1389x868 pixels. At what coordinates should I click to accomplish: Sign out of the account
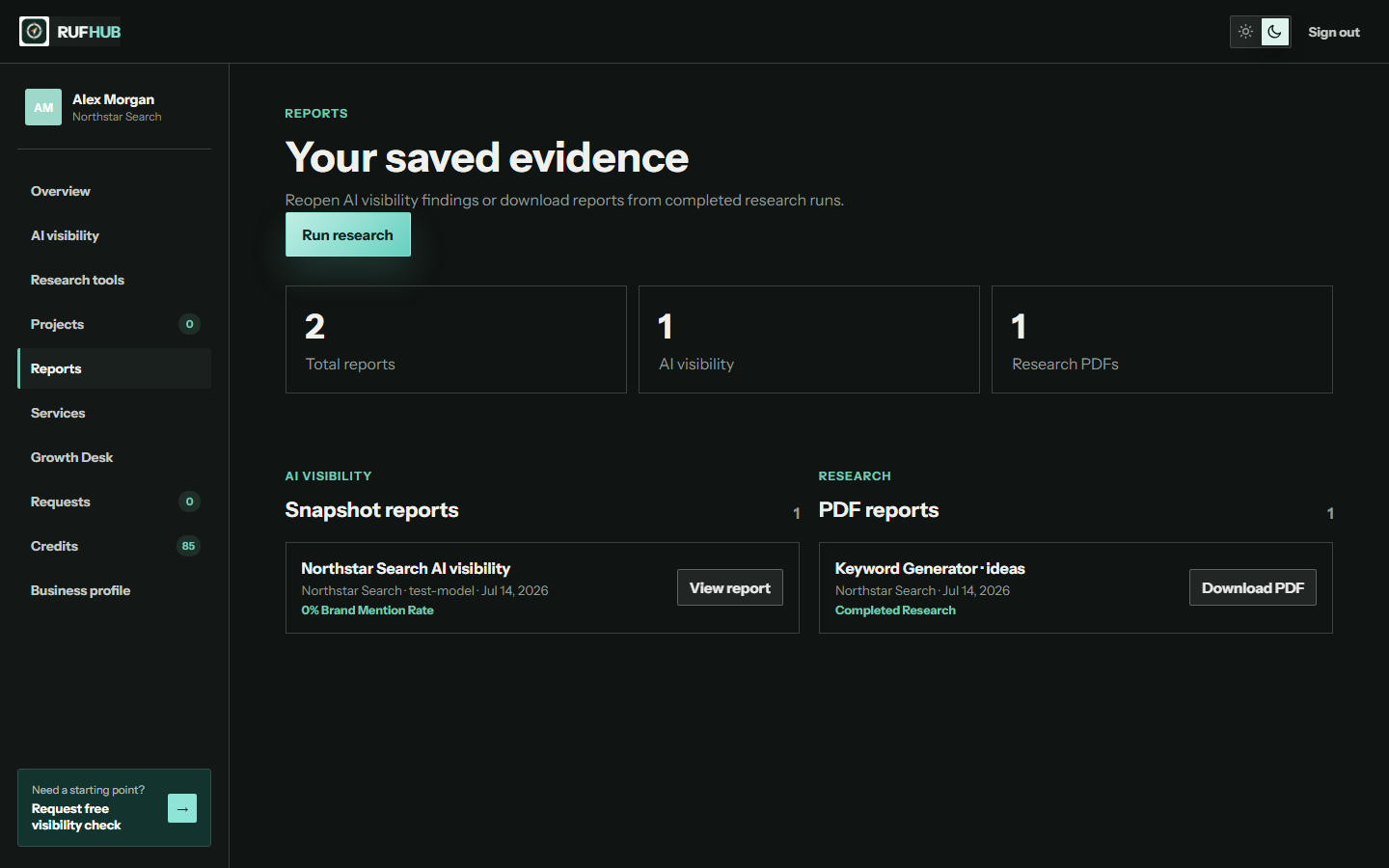point(1333,32)
